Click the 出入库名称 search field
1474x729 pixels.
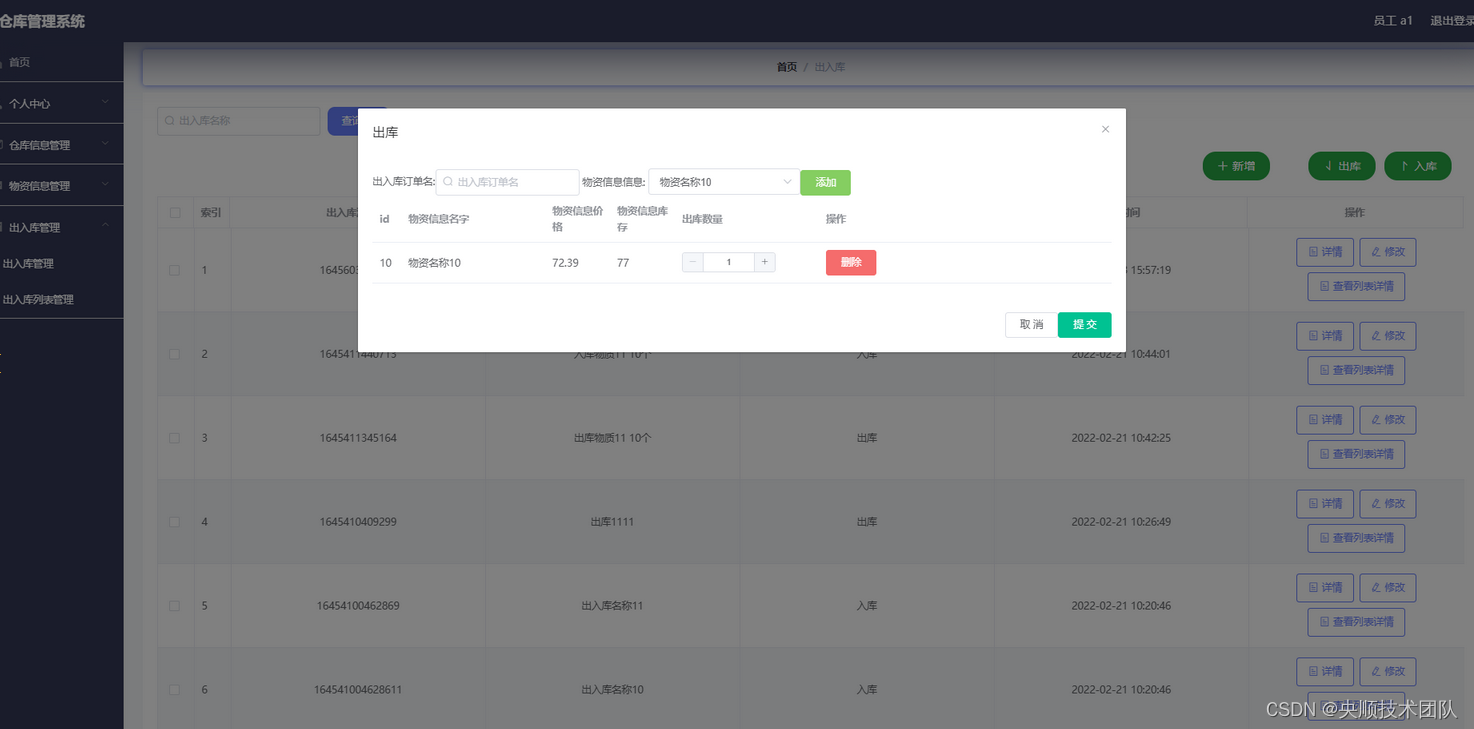[x=239, y=121]
